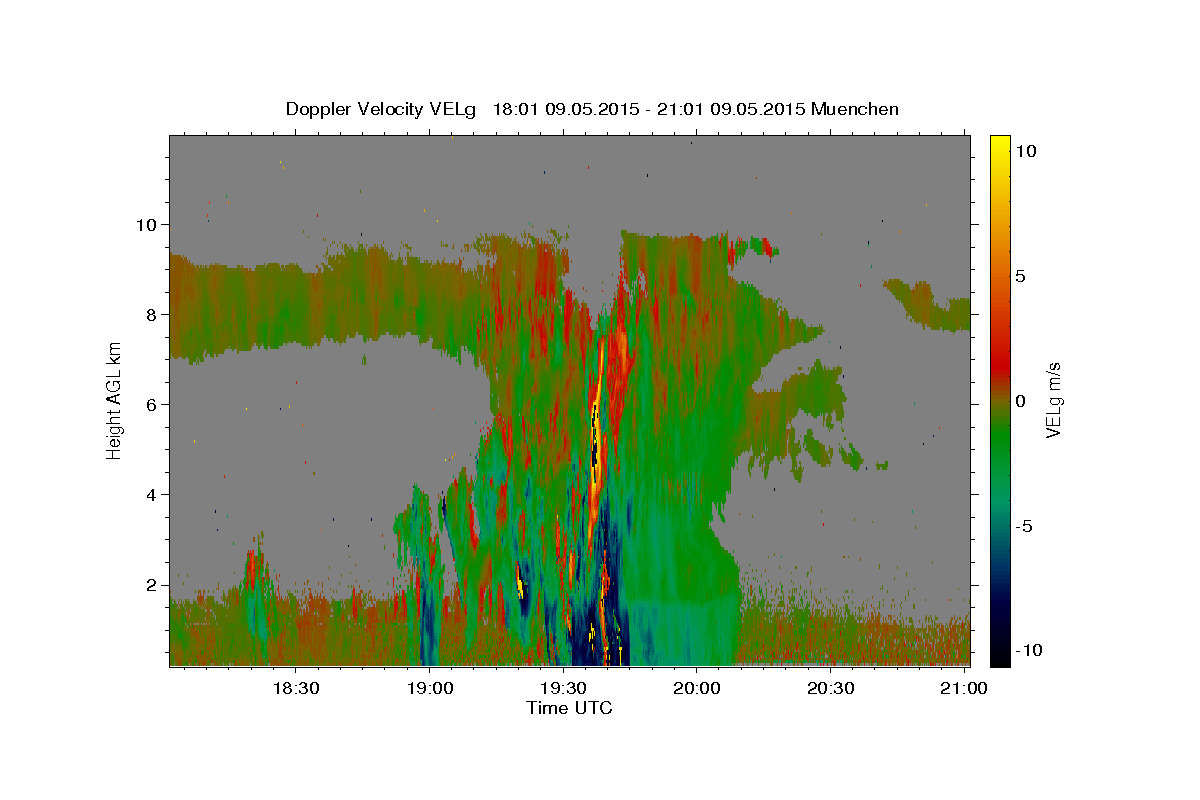This screenshot has height=800, width=1200.
Task: Click the height tick label '6'
Action: pos(153,405)
